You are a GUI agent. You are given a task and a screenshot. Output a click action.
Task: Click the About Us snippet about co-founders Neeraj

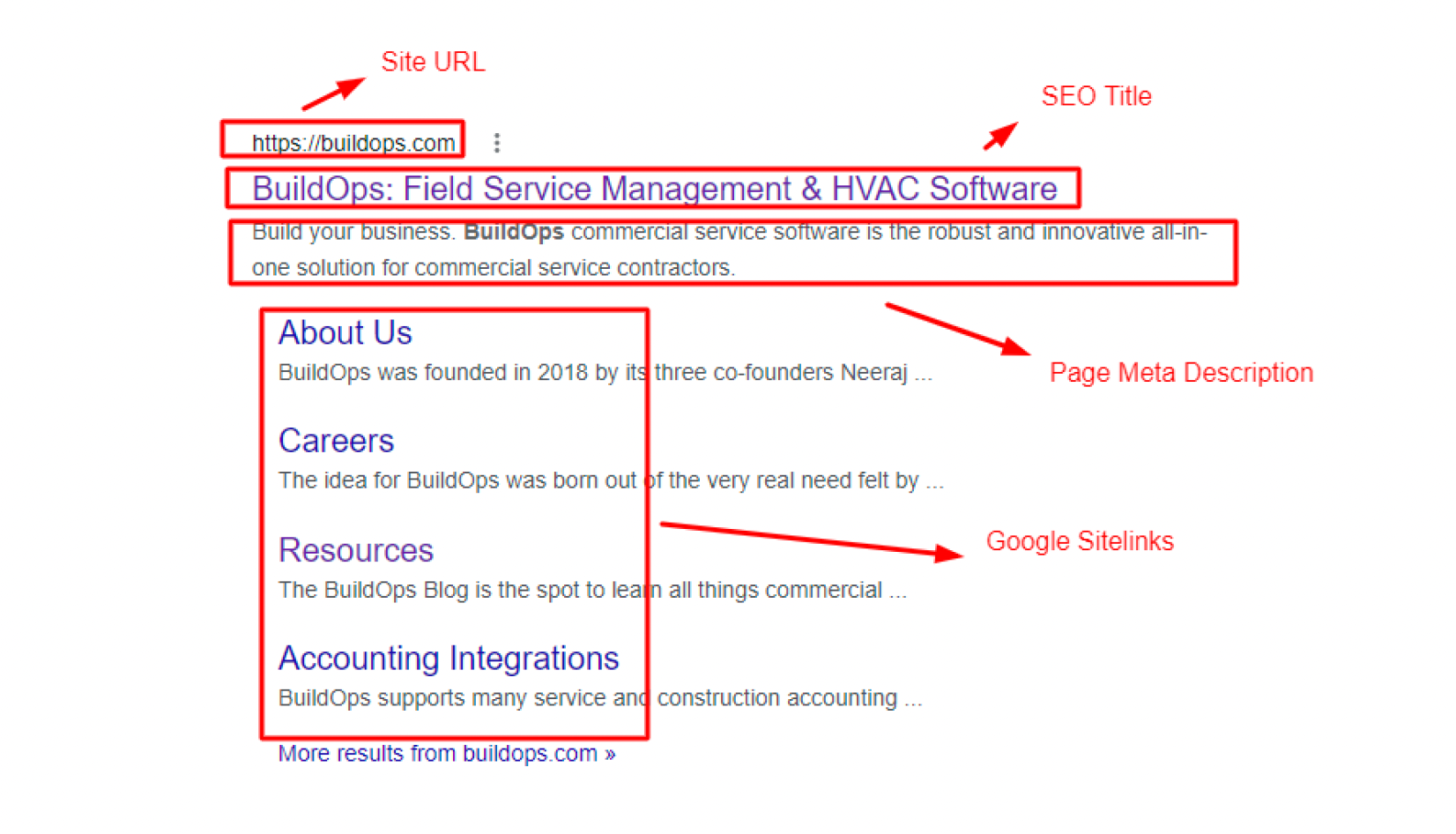pos(605,373)
